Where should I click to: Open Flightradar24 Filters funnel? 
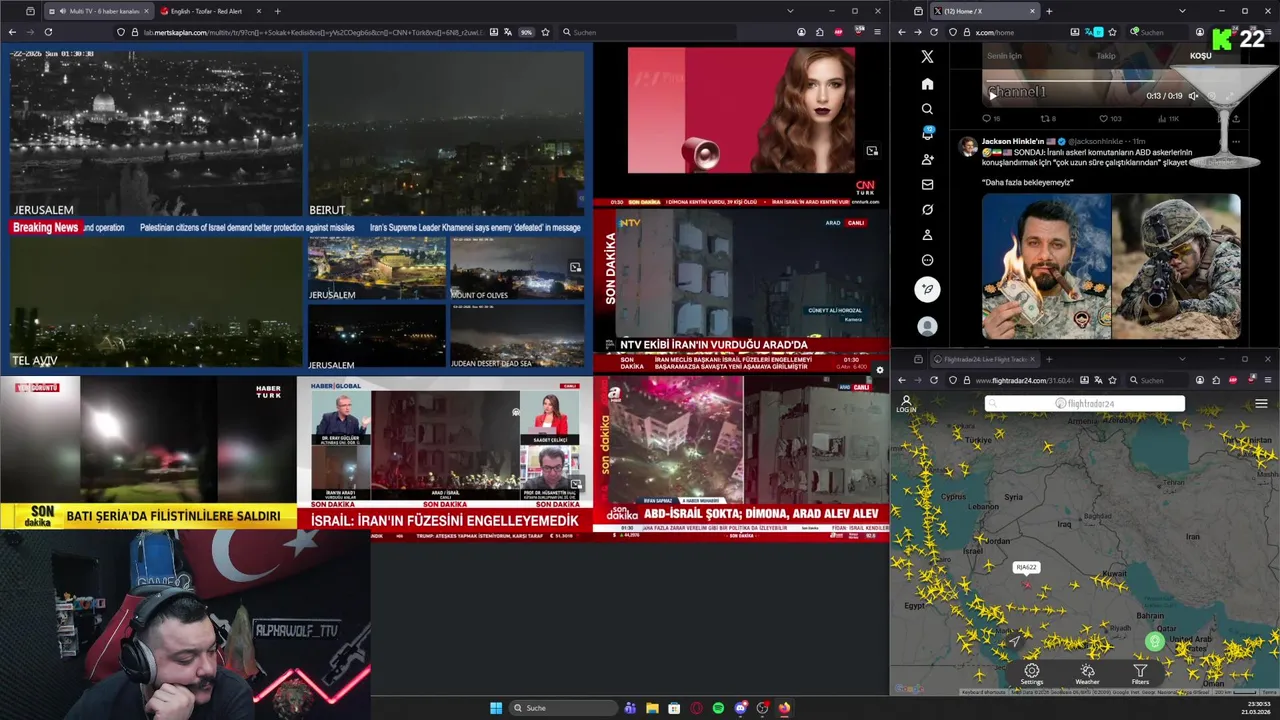pyautogui.click(x=1140, y=674)
